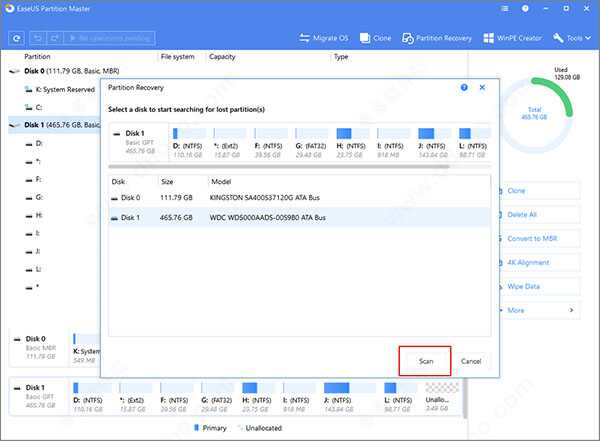Click Convert to MBR option
Screen dimensions: 600x441
(x=539, y=238)
